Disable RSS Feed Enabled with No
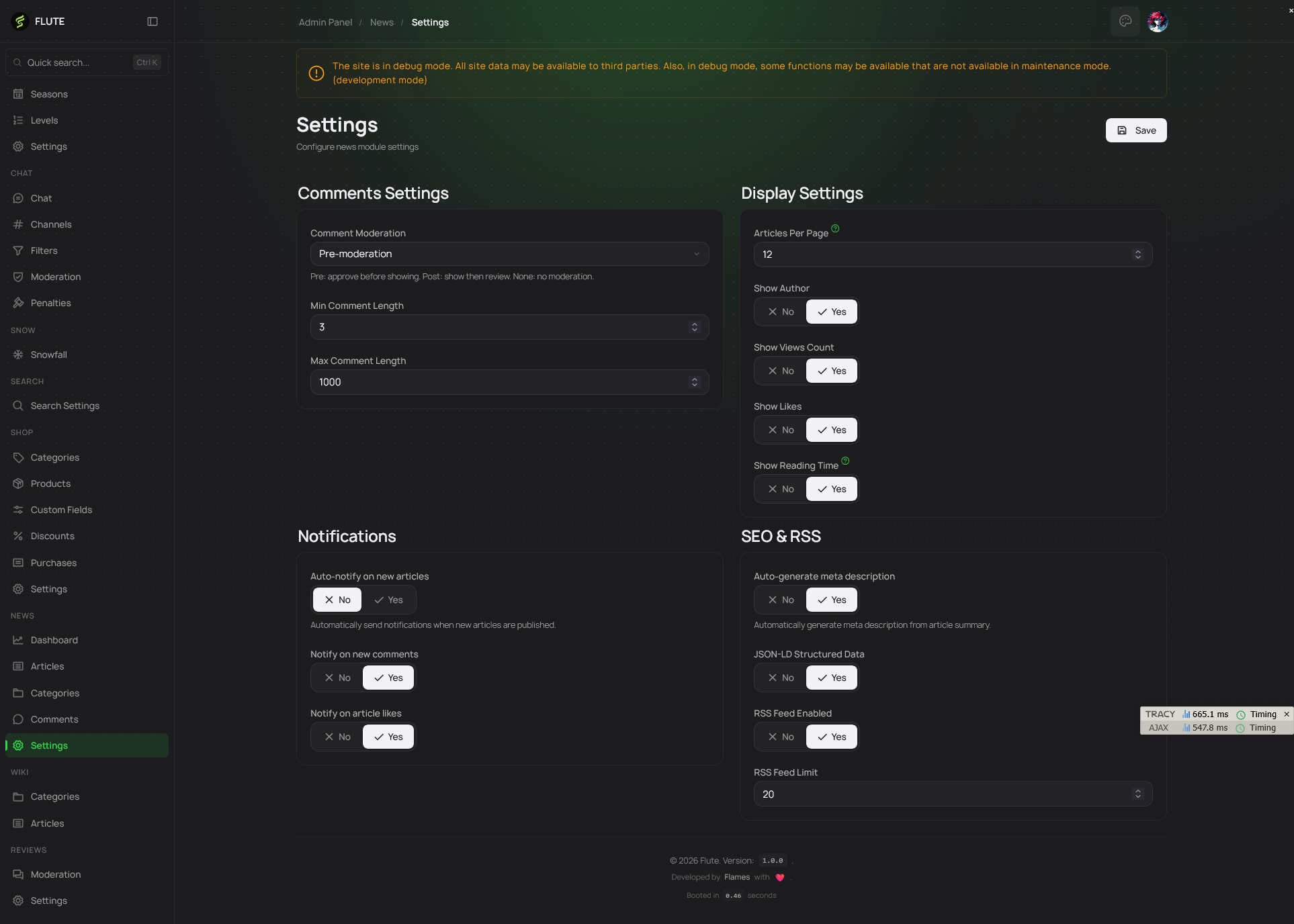The width and height of the screenshot is (1294, 924). coord(781,737)
